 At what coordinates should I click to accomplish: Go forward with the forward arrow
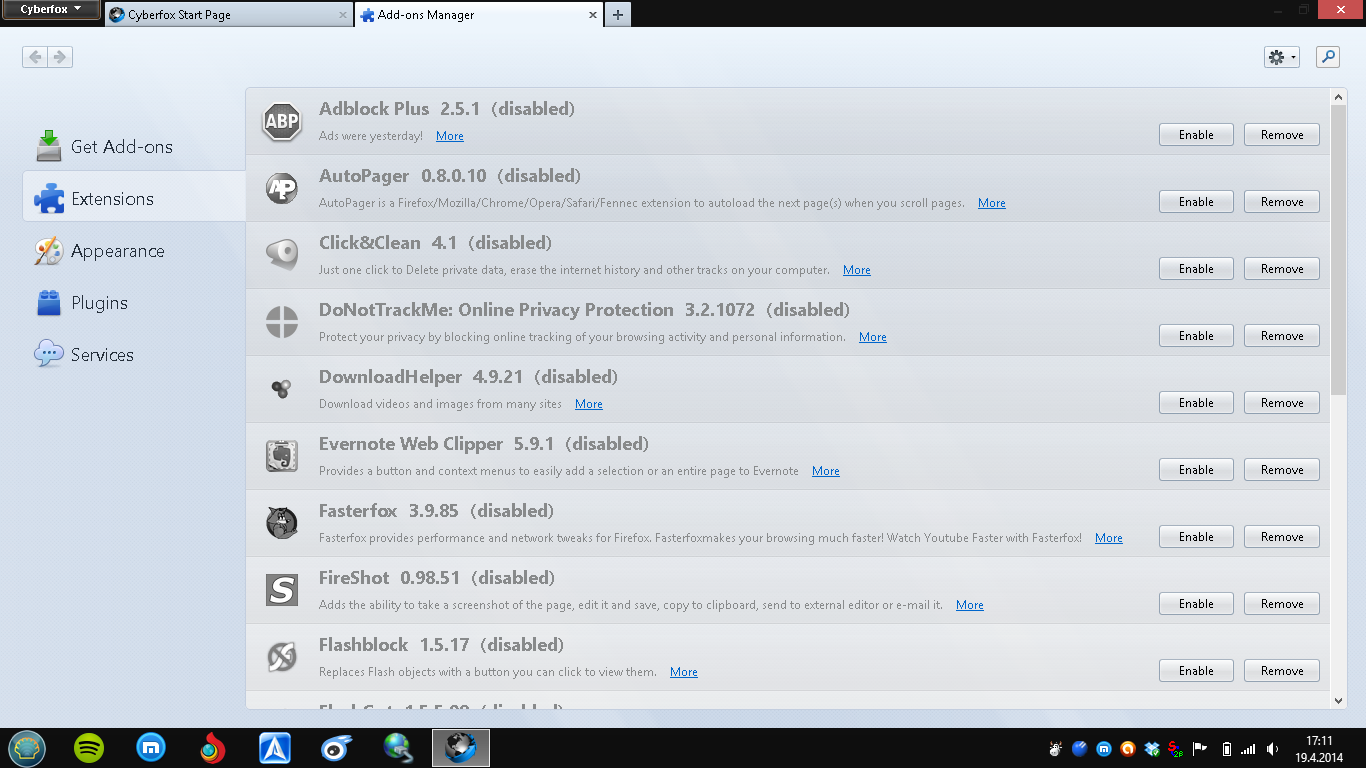(x=60, y=57)
